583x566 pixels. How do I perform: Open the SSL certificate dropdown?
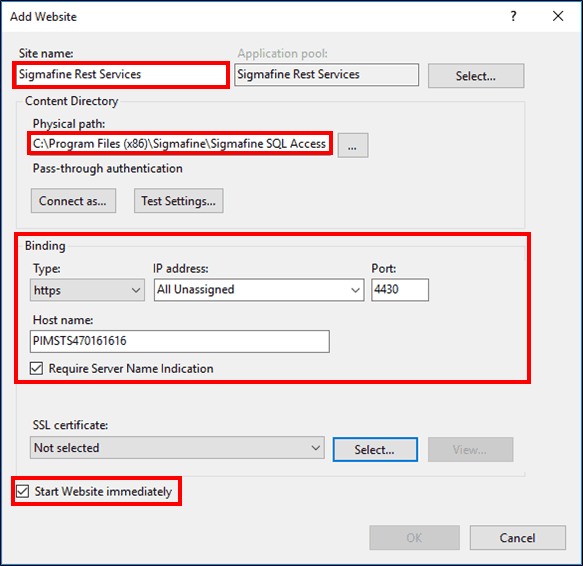point(177,448)
